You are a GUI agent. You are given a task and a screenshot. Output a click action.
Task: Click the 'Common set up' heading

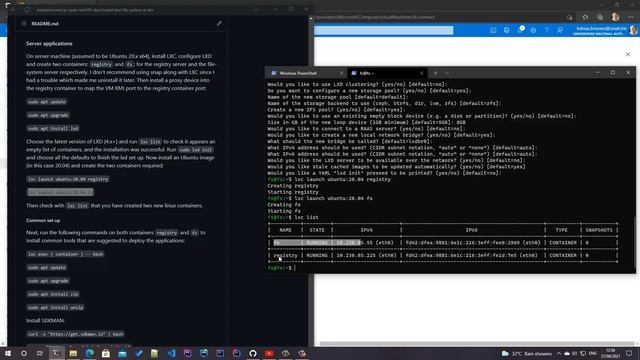[x=43, y=220]
